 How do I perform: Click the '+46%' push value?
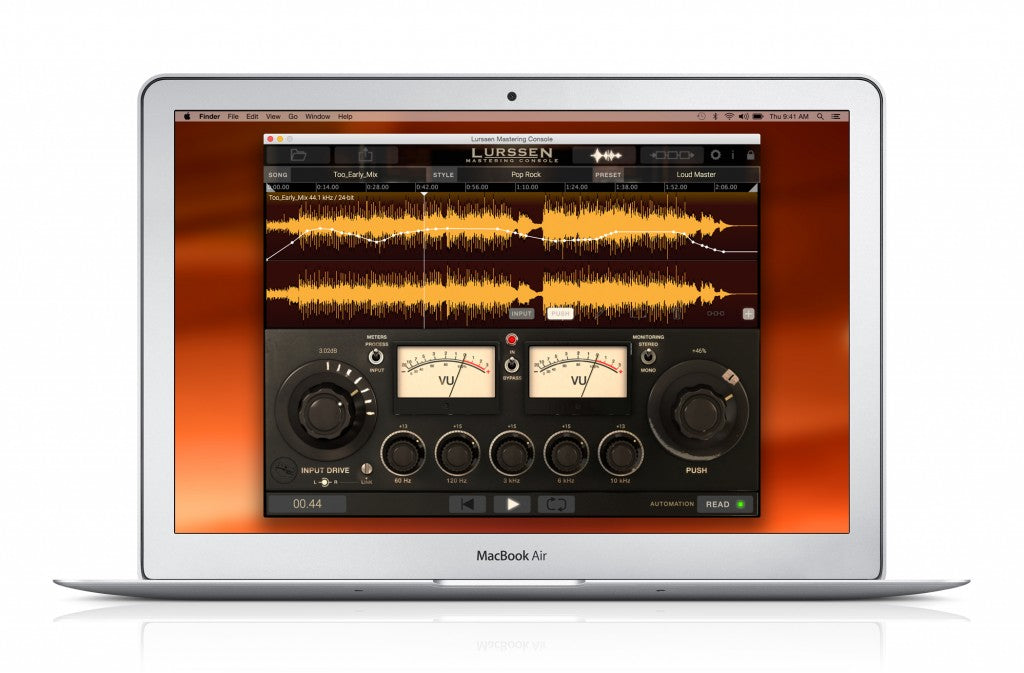click(699, 351)
